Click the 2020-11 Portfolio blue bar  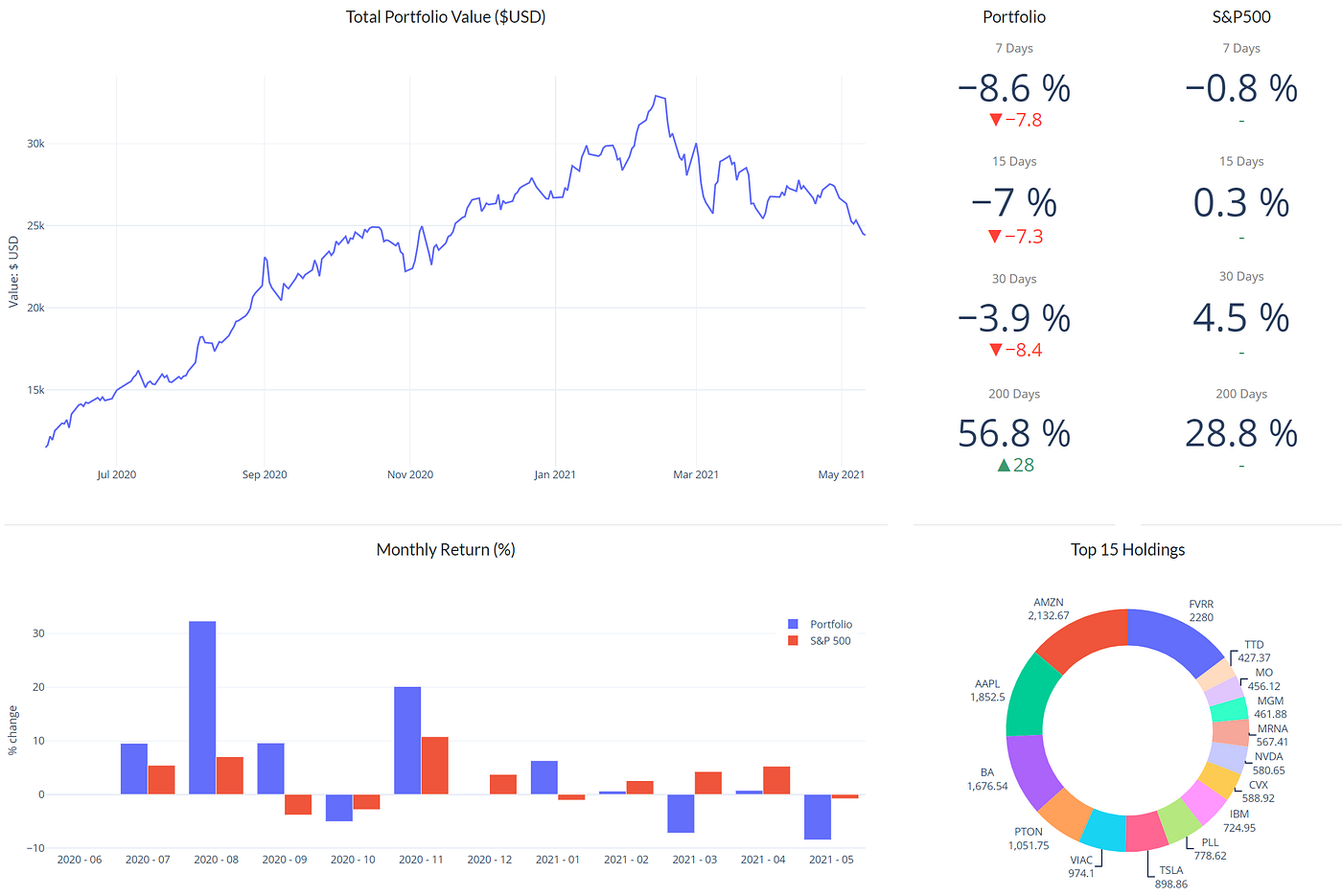pyautogui.click(x=407, y=741)
